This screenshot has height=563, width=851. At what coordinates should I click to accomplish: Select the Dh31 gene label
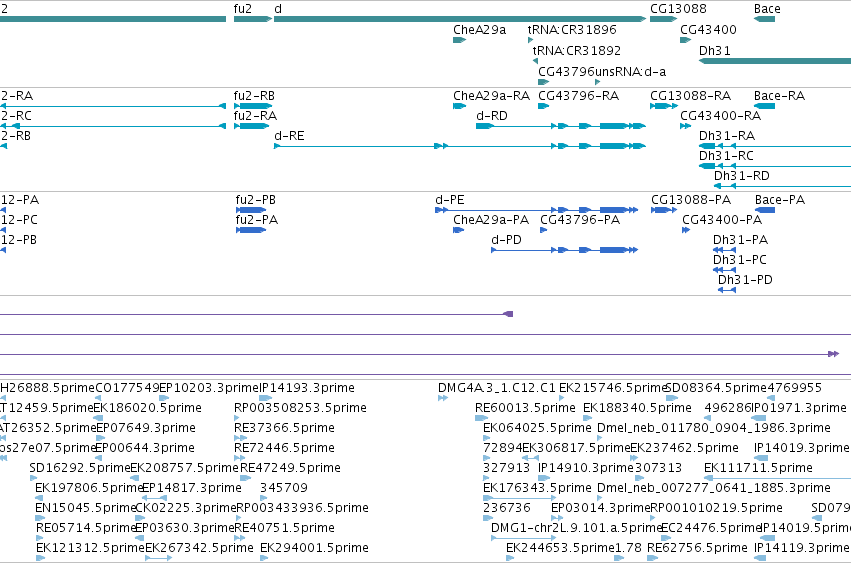715,50
